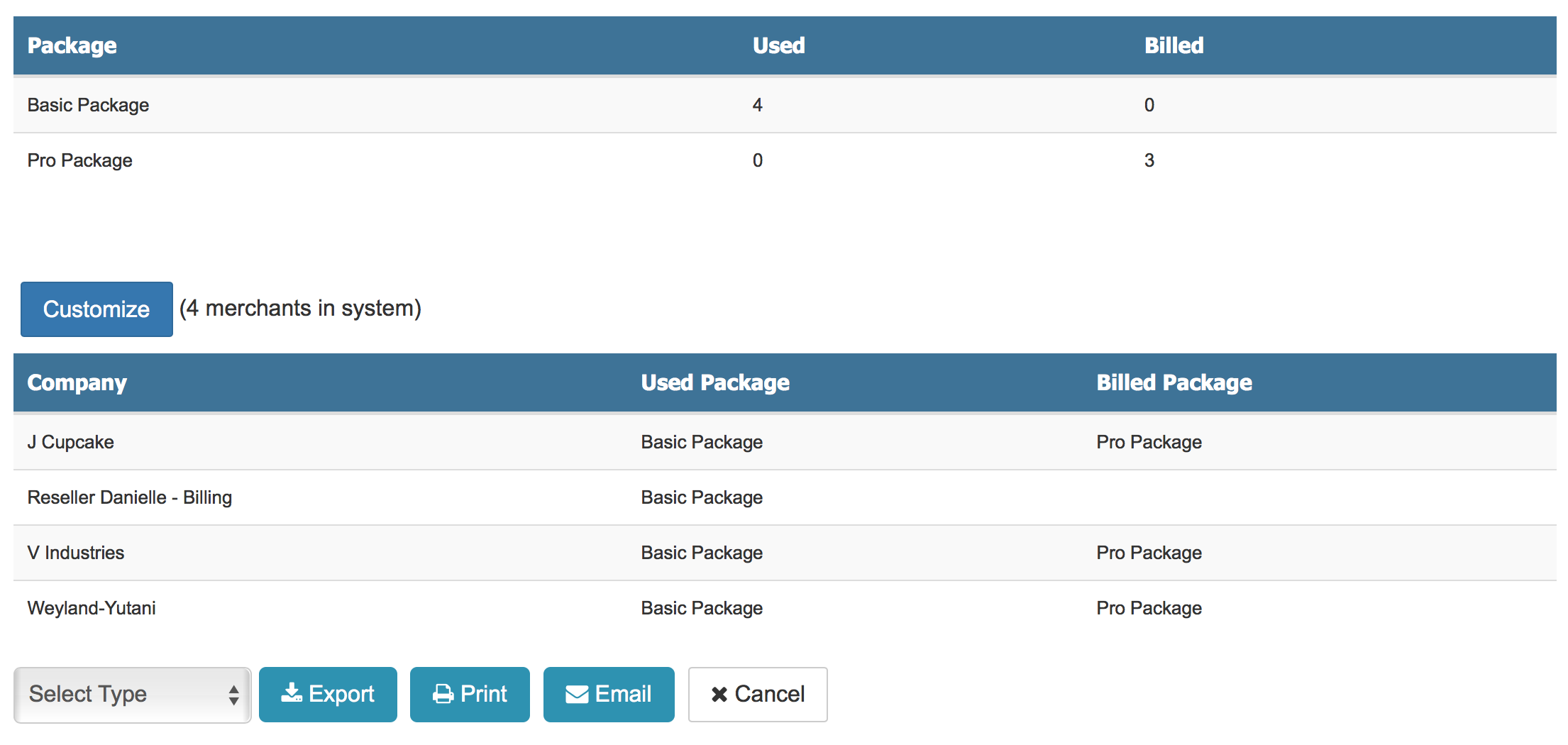Click the Customize button
1568x745 pixels.
tap(96, 309)
